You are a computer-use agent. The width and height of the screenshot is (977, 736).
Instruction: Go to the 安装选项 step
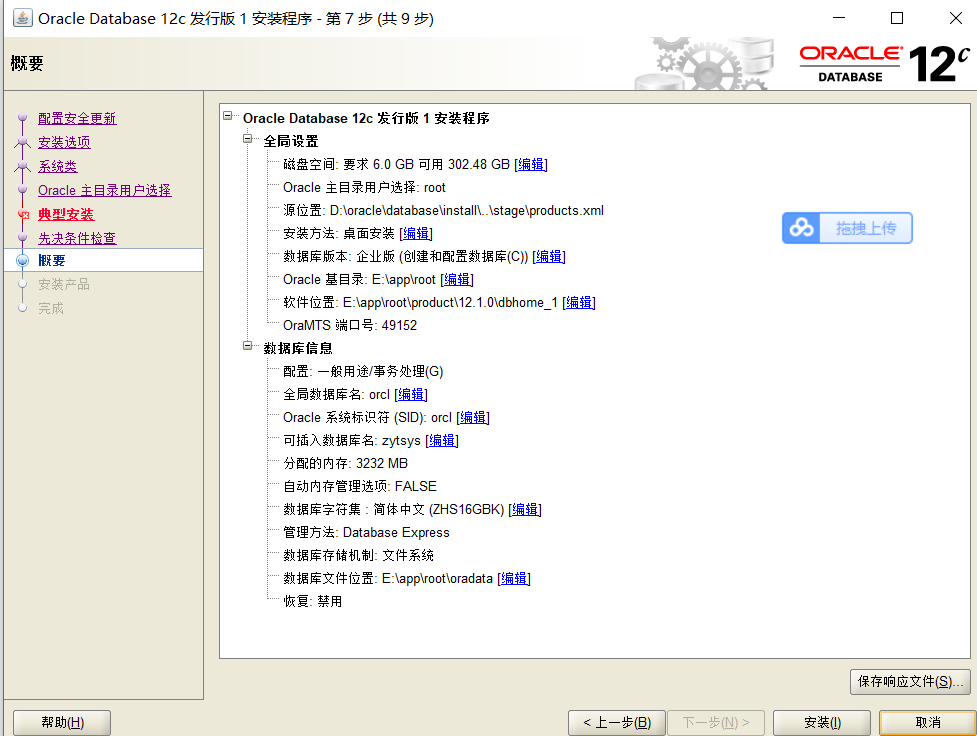point(64,142)
